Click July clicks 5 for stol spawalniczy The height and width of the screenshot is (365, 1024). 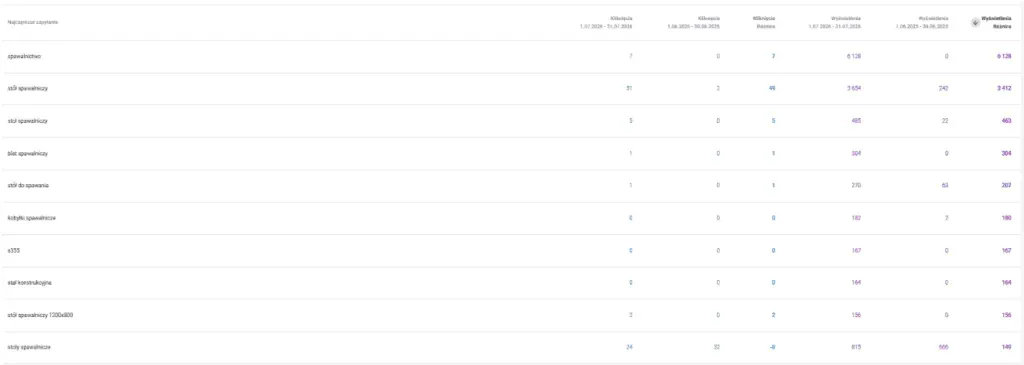point(631,121)
